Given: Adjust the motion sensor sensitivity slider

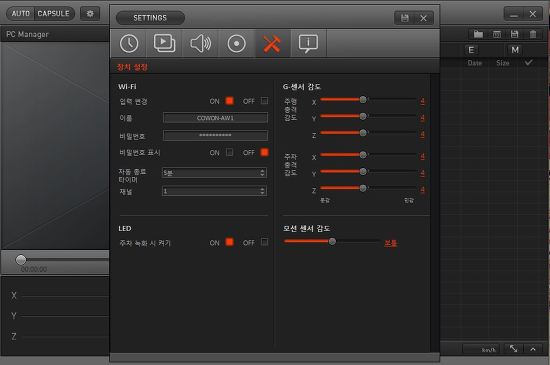Looking at the screenshot, I should pos(332,241).
